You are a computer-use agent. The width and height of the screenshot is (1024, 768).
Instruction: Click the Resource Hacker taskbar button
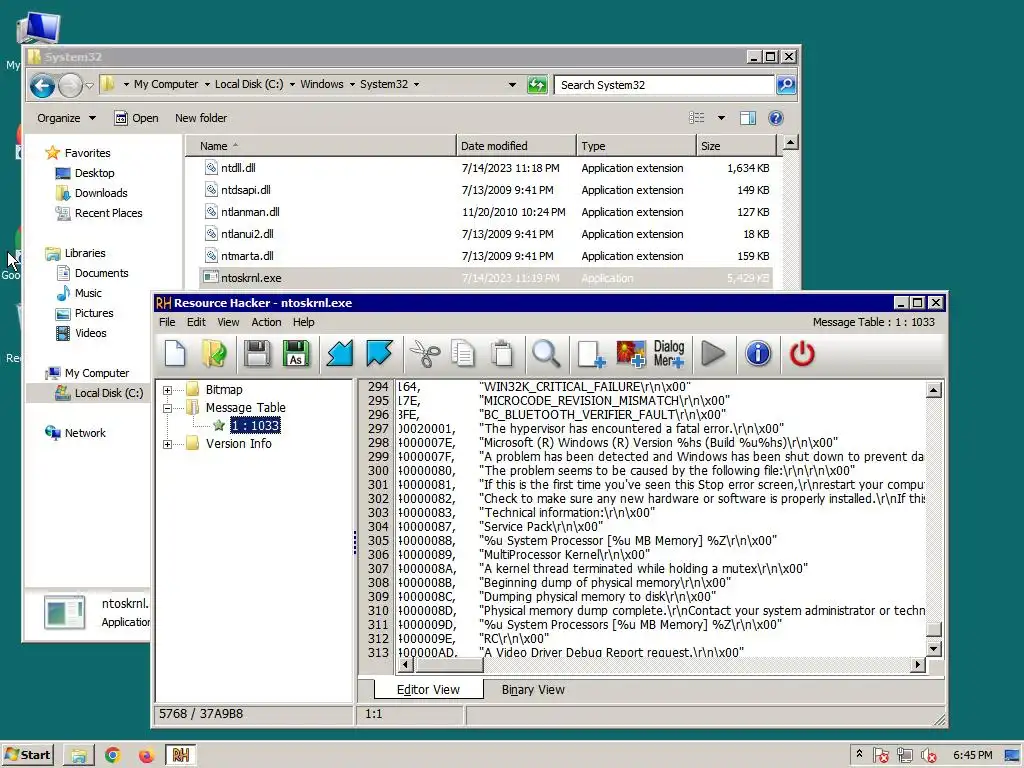pos(180,756)
